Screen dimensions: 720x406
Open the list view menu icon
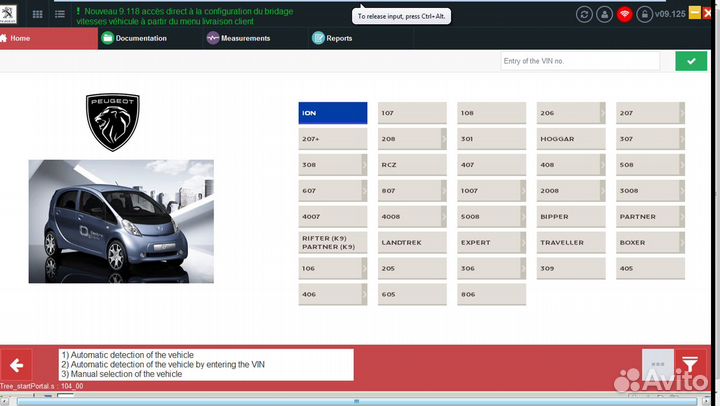[60, 14]
